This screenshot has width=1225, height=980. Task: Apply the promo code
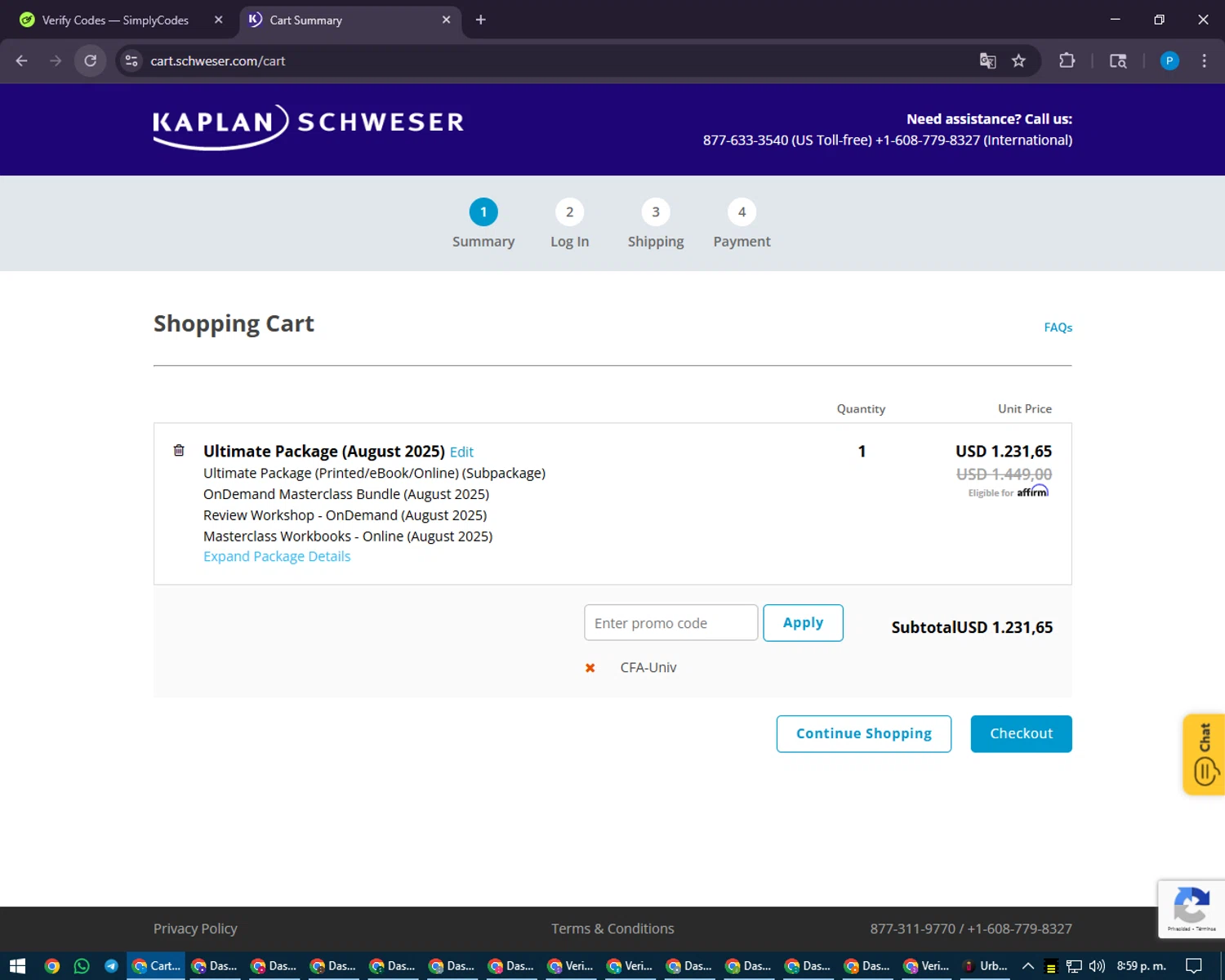pyautogui.click(x=803, y=623)
